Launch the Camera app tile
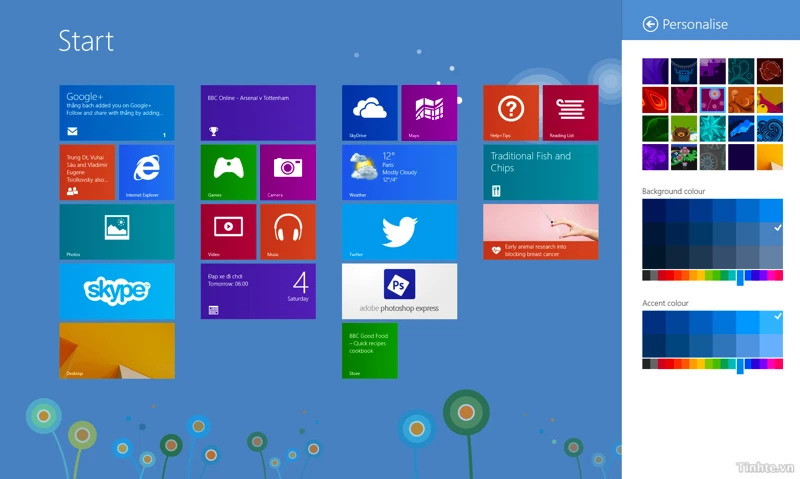This screenshot has height=479, width=800. click(x=288, y=172)
